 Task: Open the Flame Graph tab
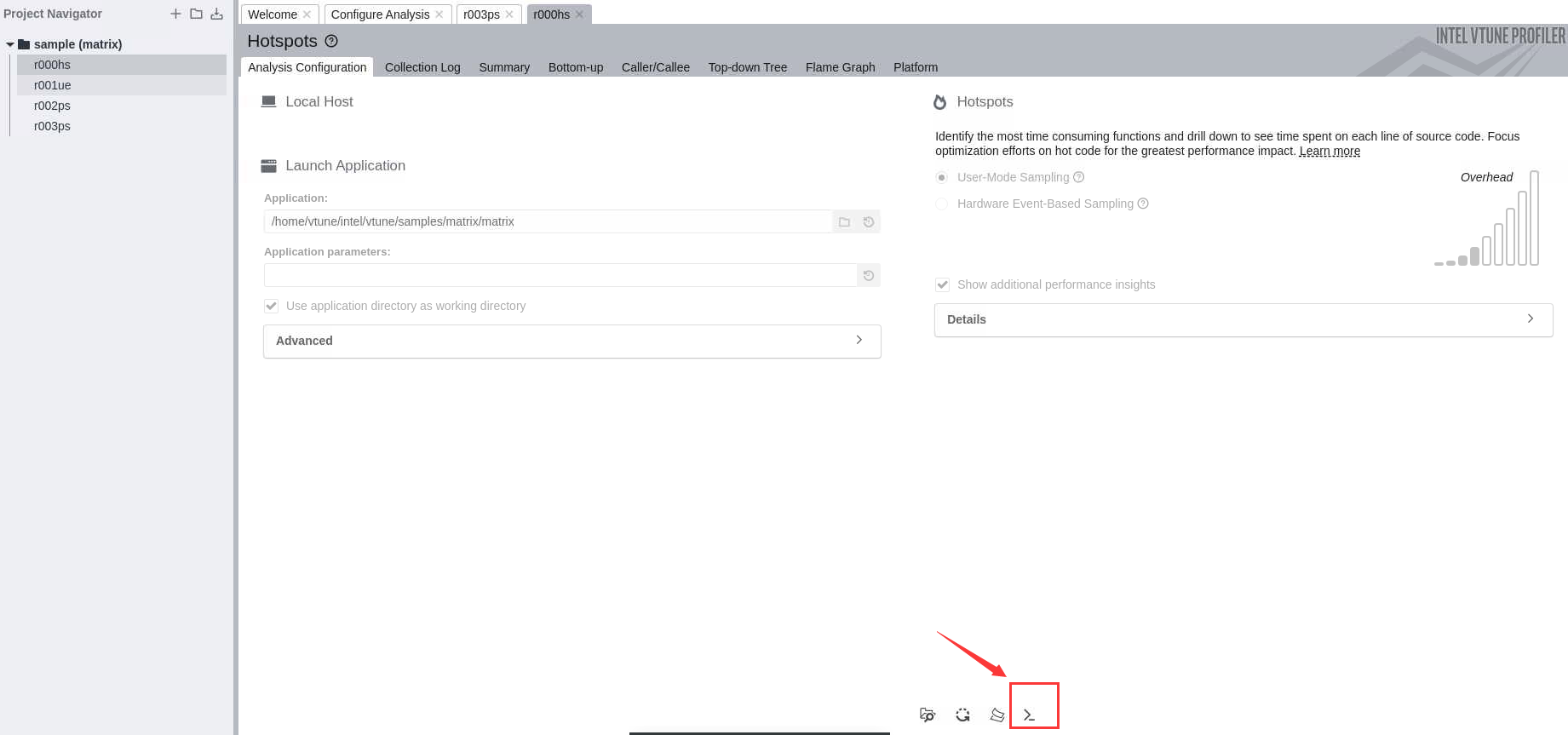click(841, 67)
